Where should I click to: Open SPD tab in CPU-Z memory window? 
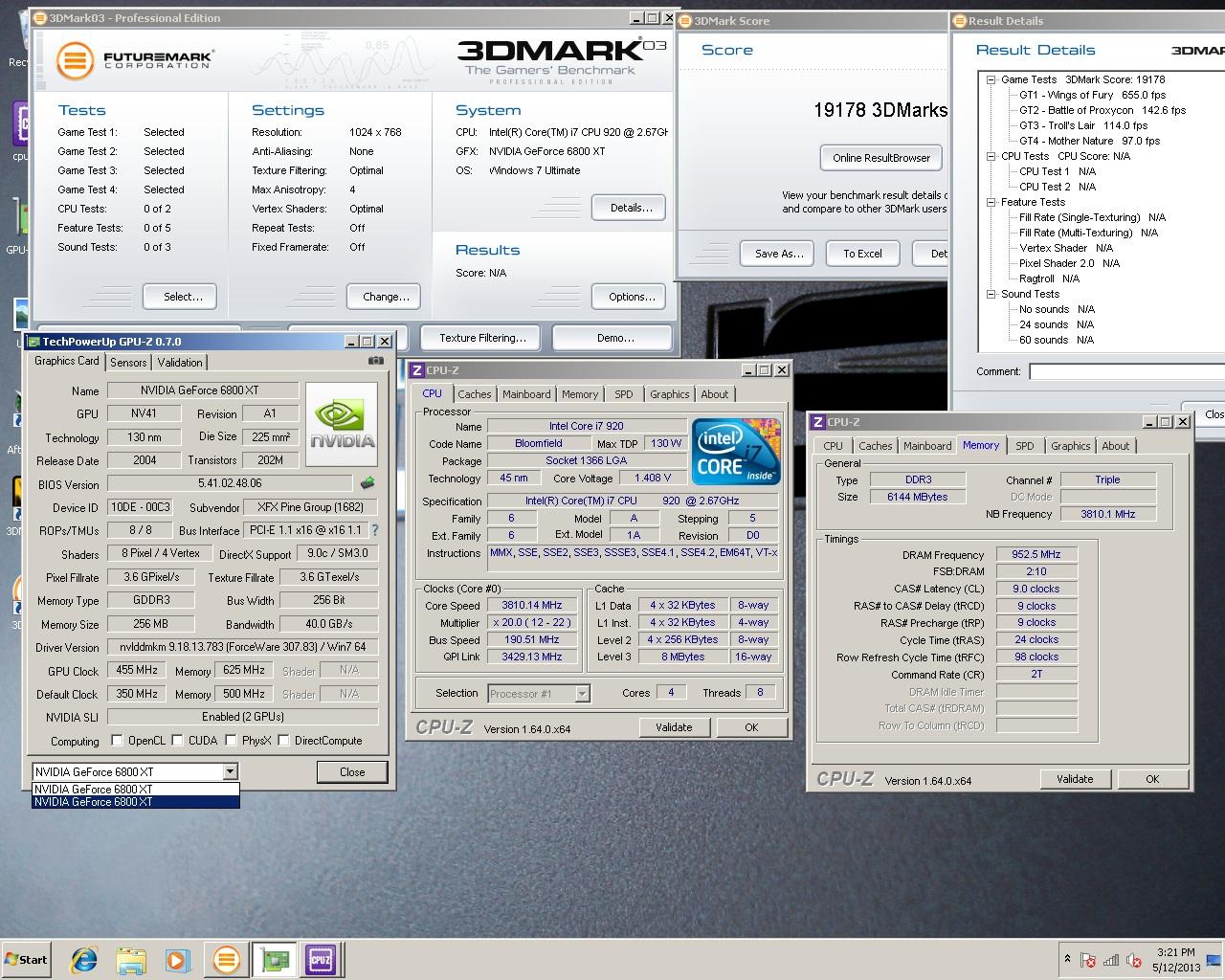pyautogui.click(x=1024, y=446)
